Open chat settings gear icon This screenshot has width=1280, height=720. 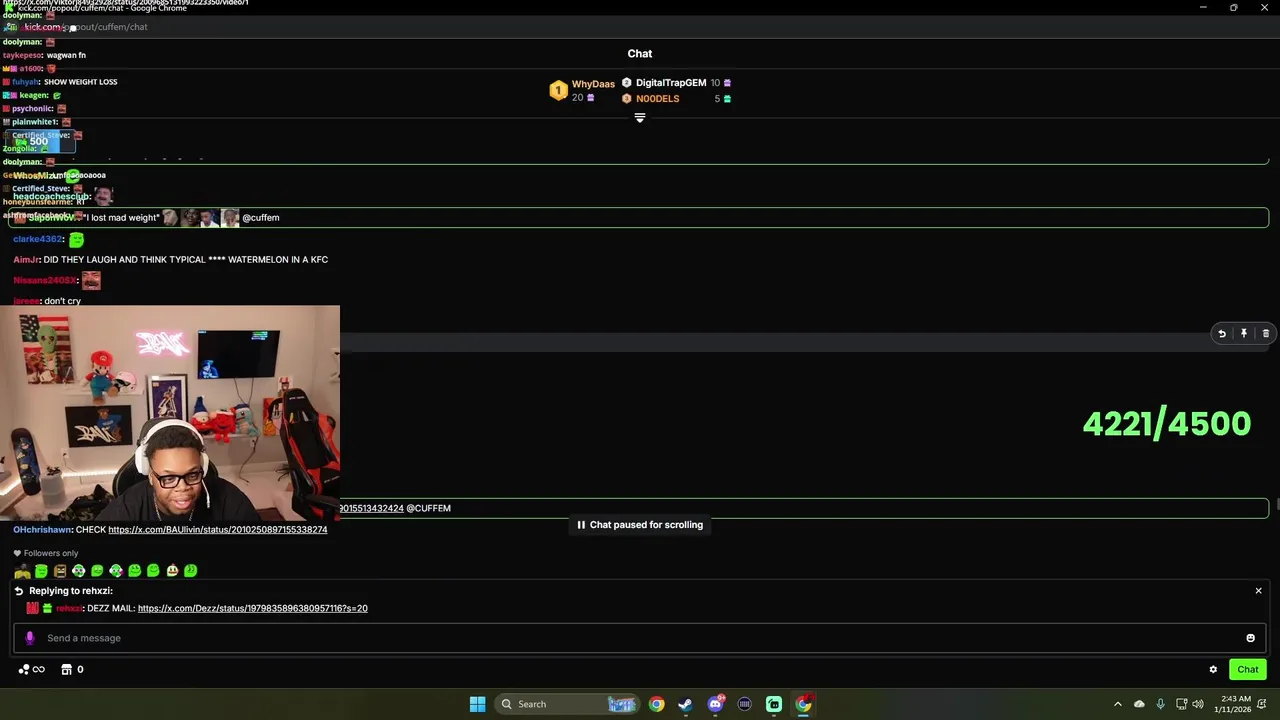[1213, 670]
